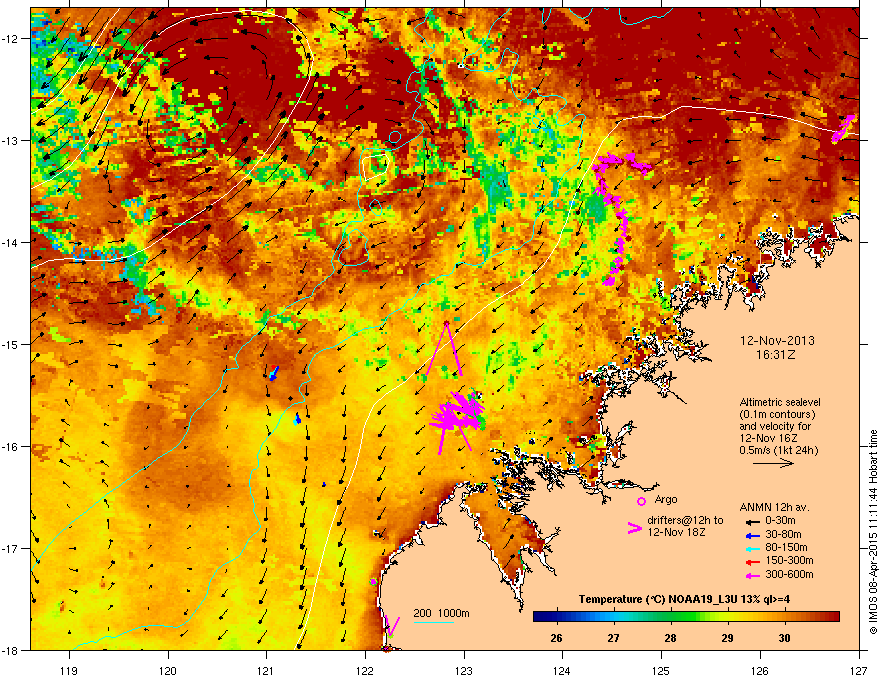Click the '-18' latitude axis label
This screenshot has width=880, height=680.
click(x=10, y=650)
